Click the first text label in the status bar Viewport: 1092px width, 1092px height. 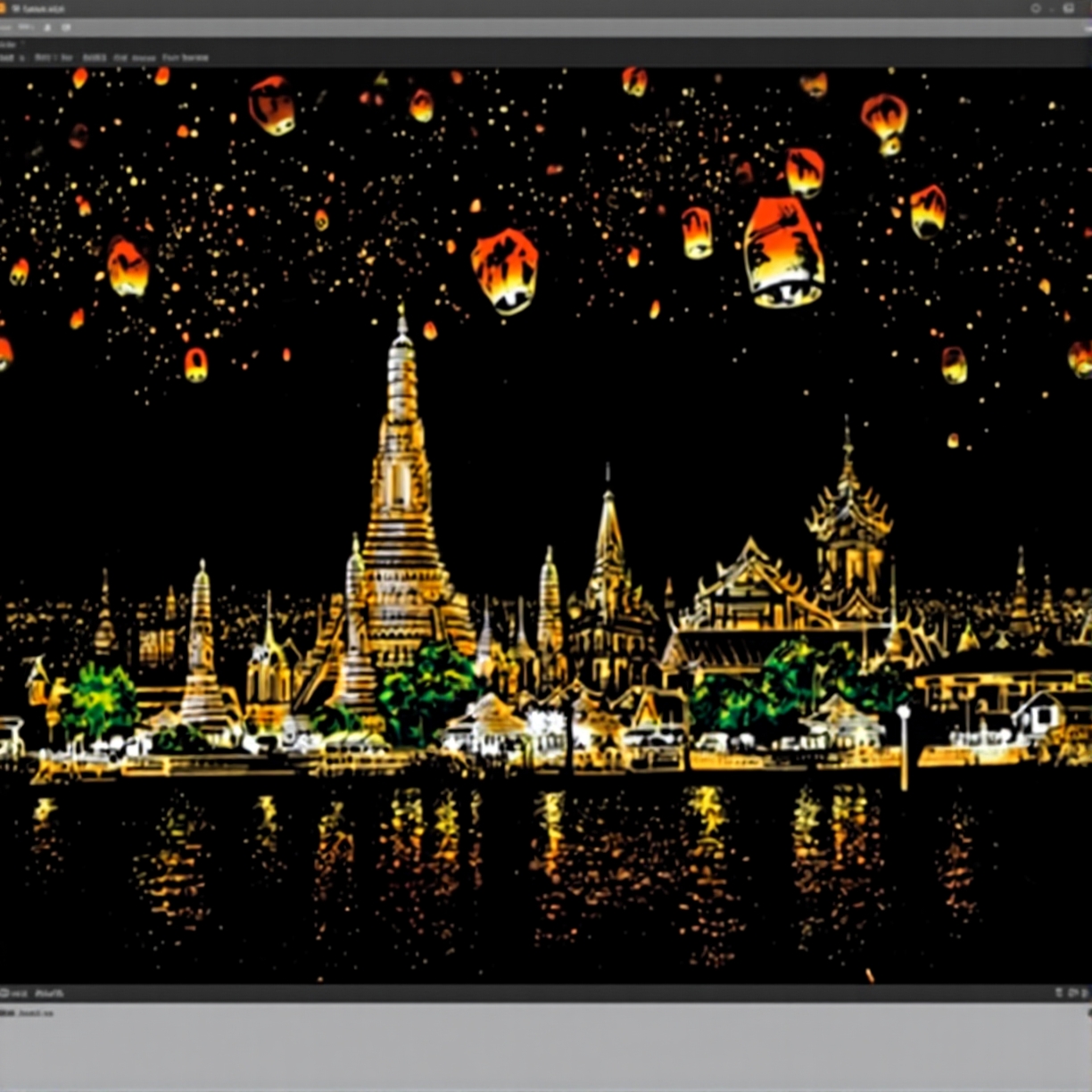pos(18,994)
